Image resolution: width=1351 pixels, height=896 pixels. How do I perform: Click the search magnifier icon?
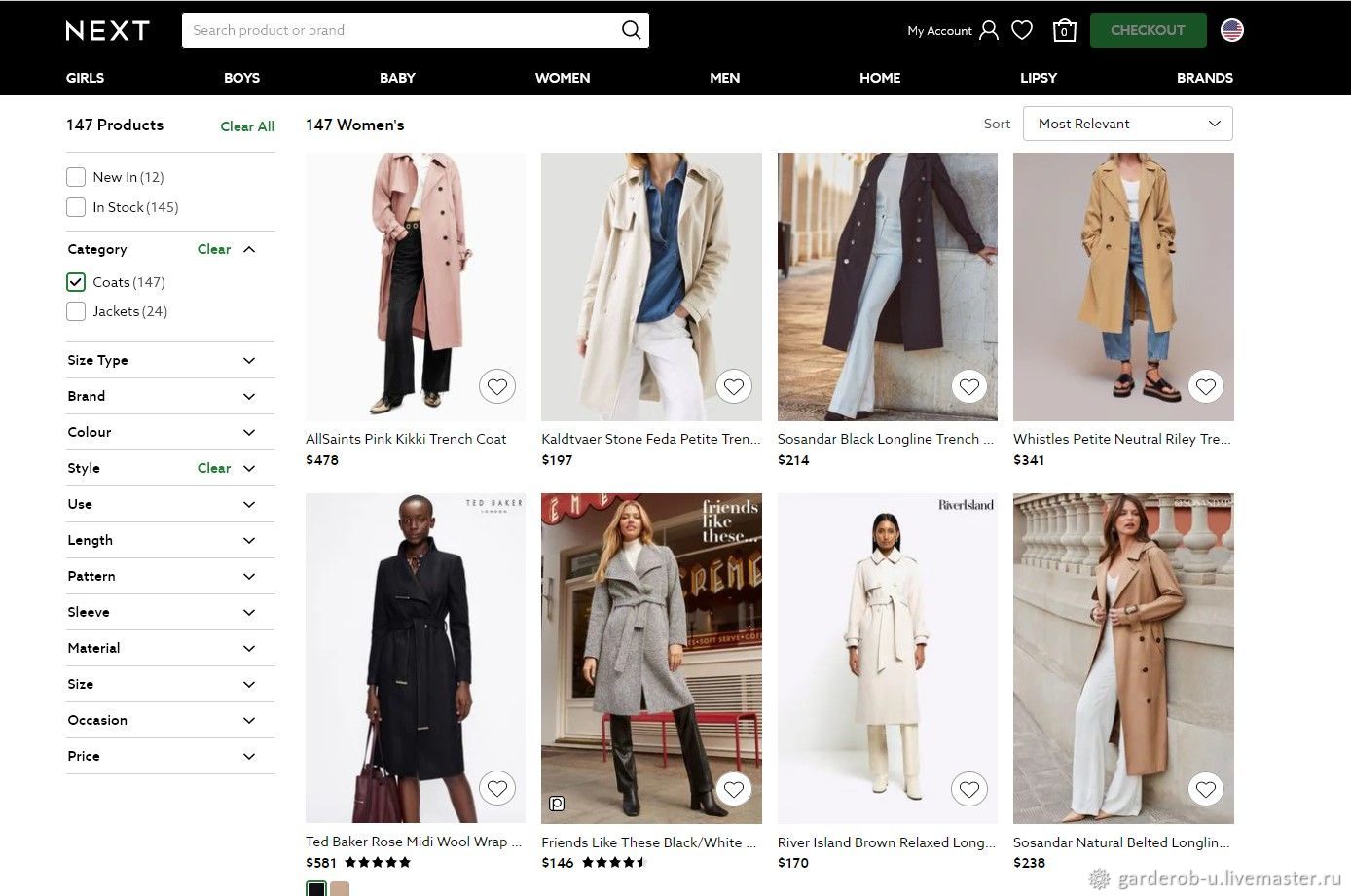pyautogui.click(x=631, y=30)
